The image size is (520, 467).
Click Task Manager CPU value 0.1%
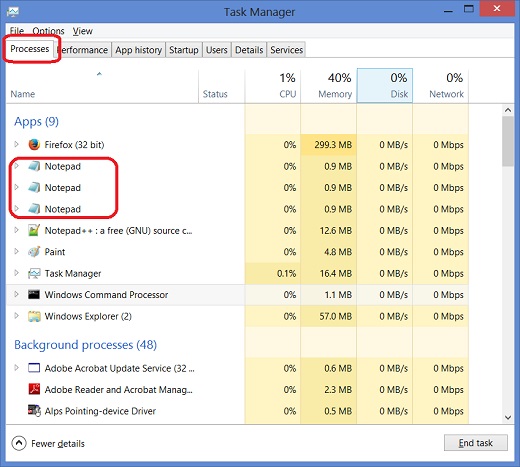[286, 273]
